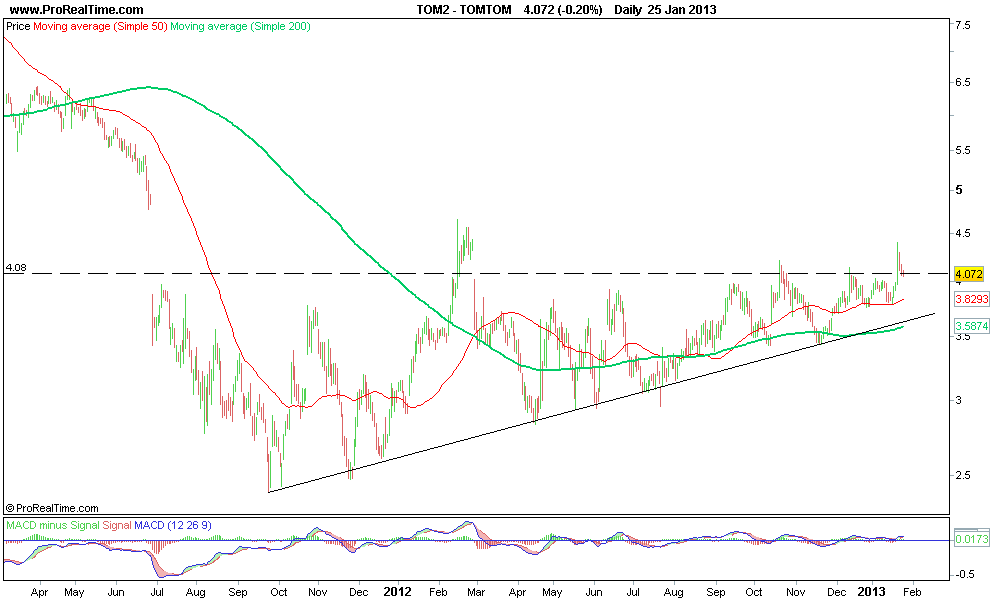Screen dimensions: 1000x600
Task: Click the bold 5 price axis value
Action: click(959, 190)
